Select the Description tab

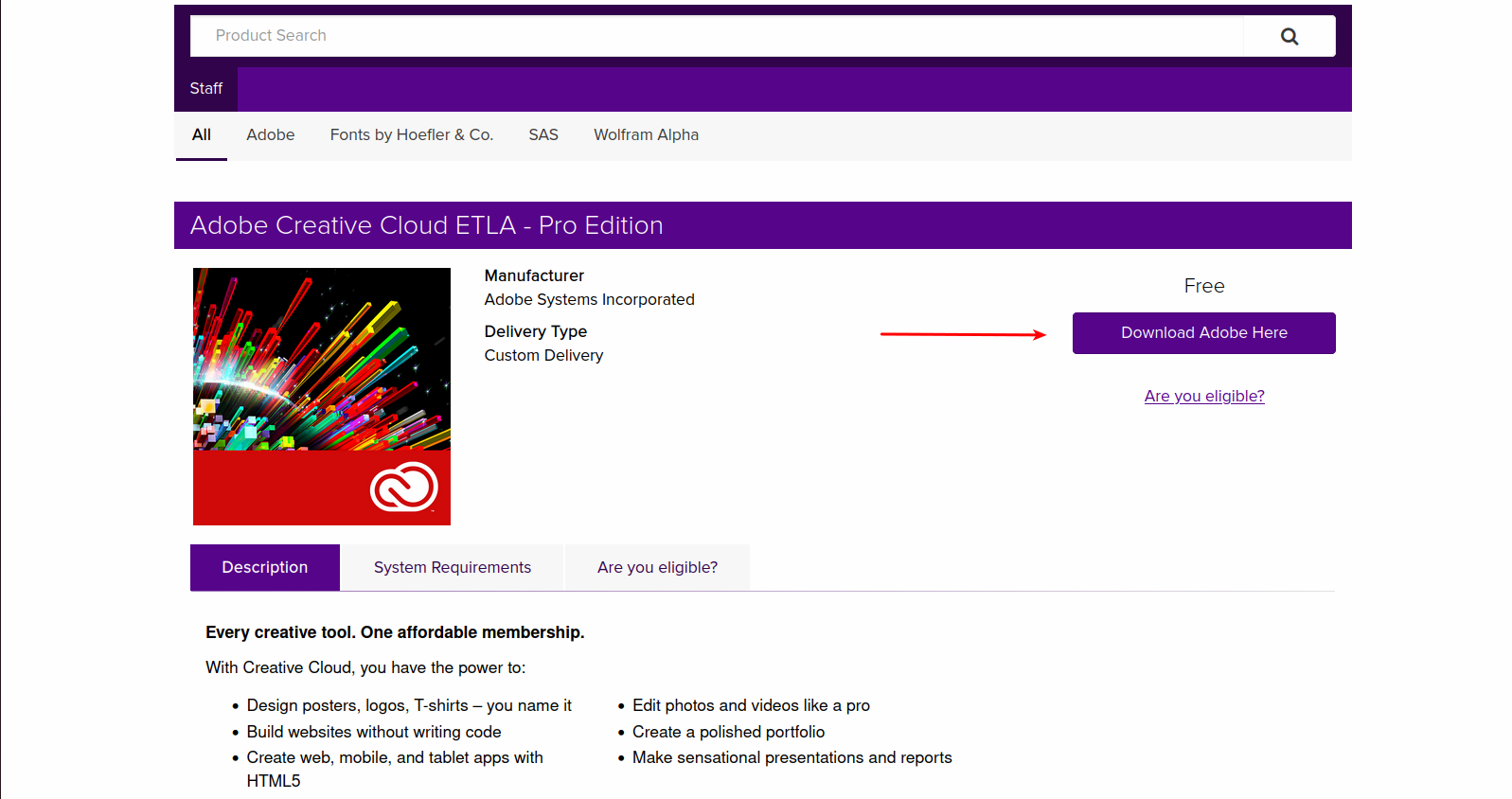point(265,568)
